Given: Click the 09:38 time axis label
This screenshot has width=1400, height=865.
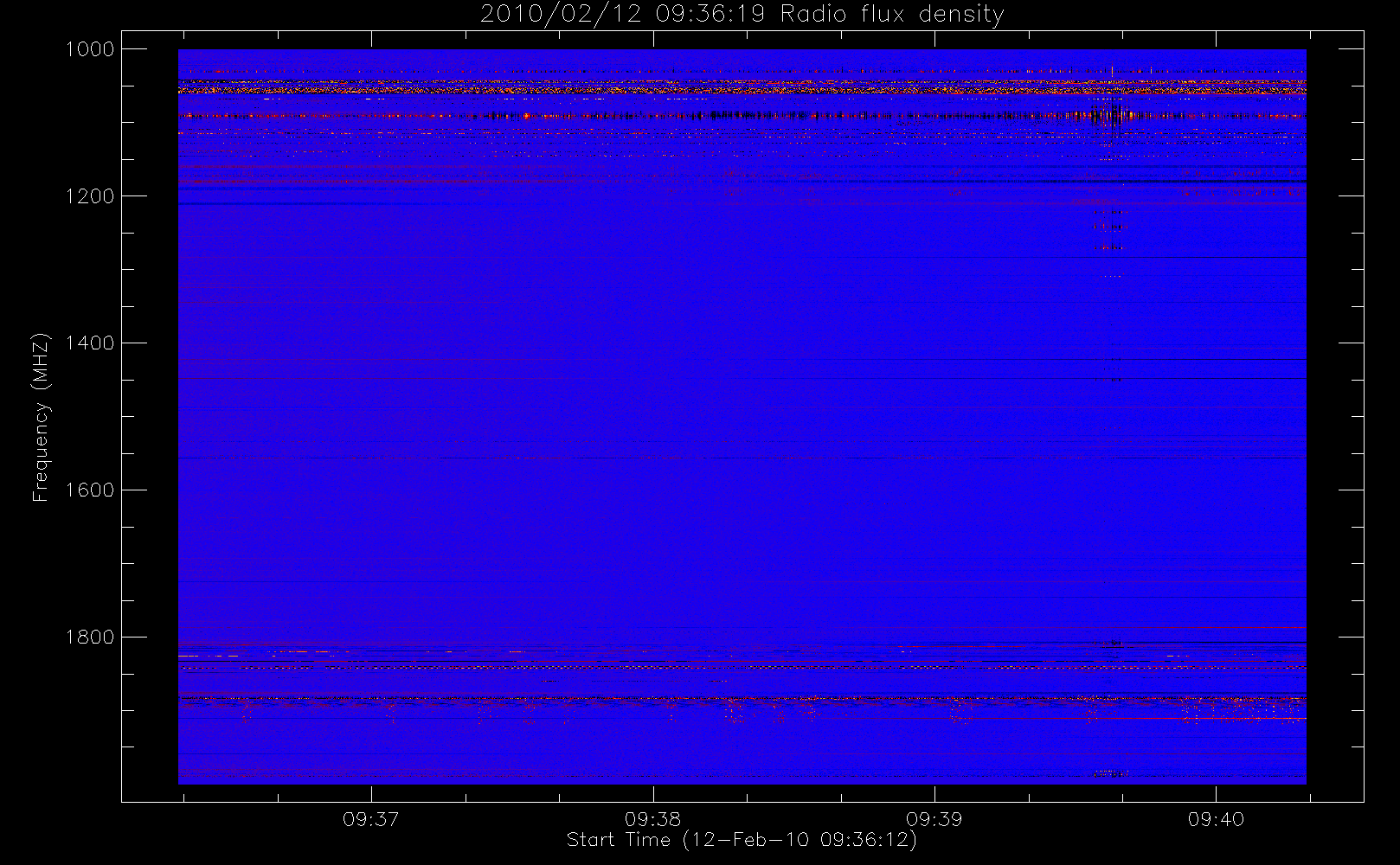Looking at the screenshot, I should [653, 819].
